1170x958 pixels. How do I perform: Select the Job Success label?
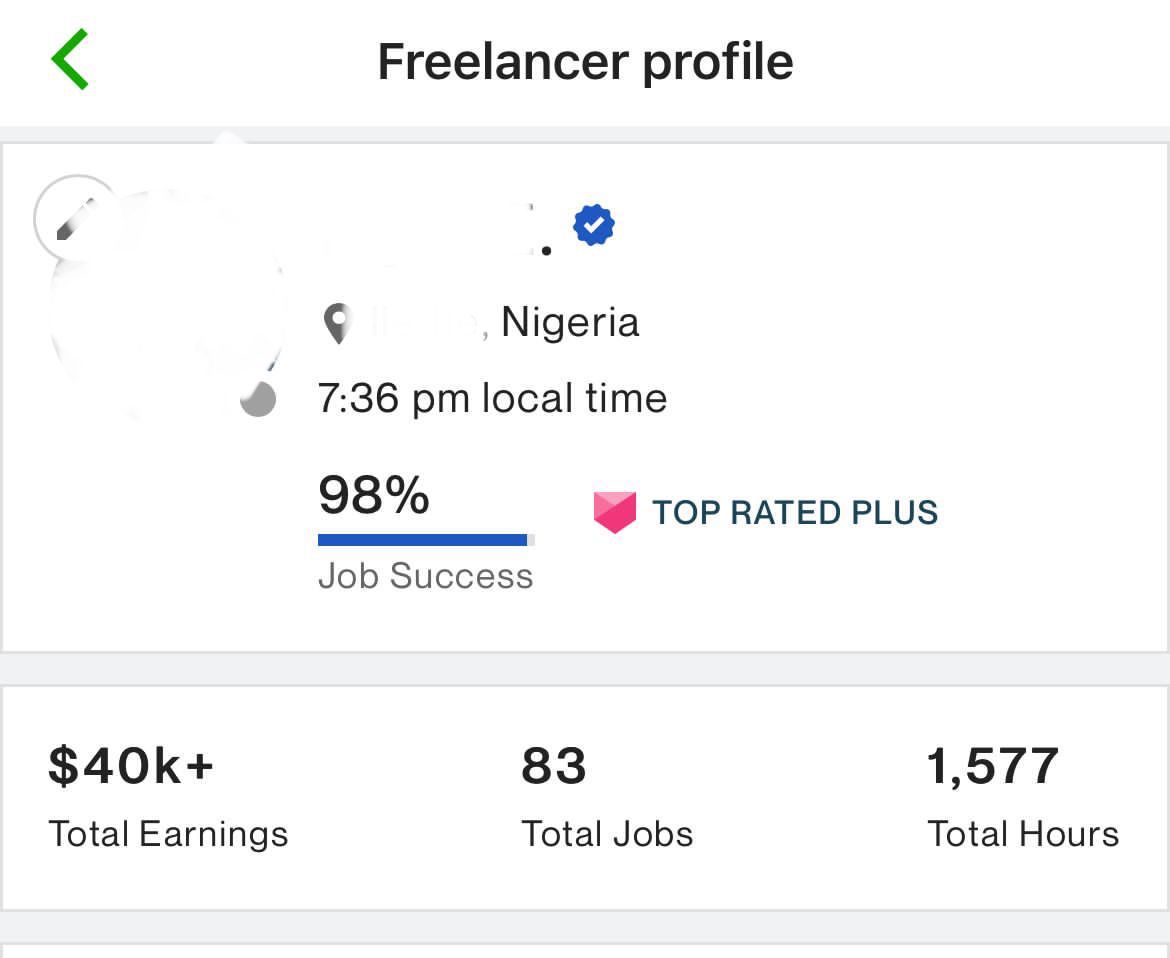[x=425, y=576]
